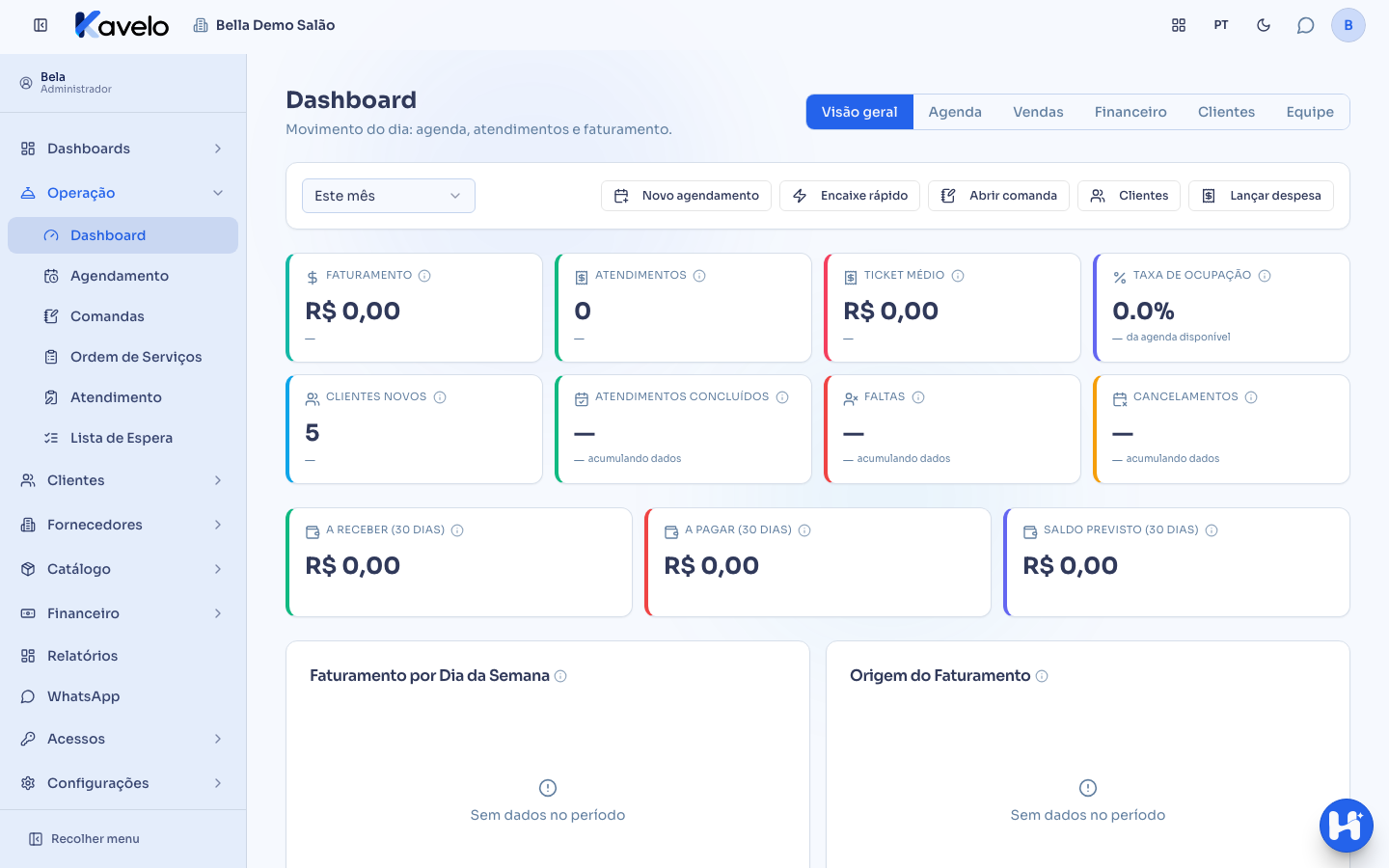Click the Novo agendamento button
This screenshot has width=1389, height=868.
pos(686,196)
